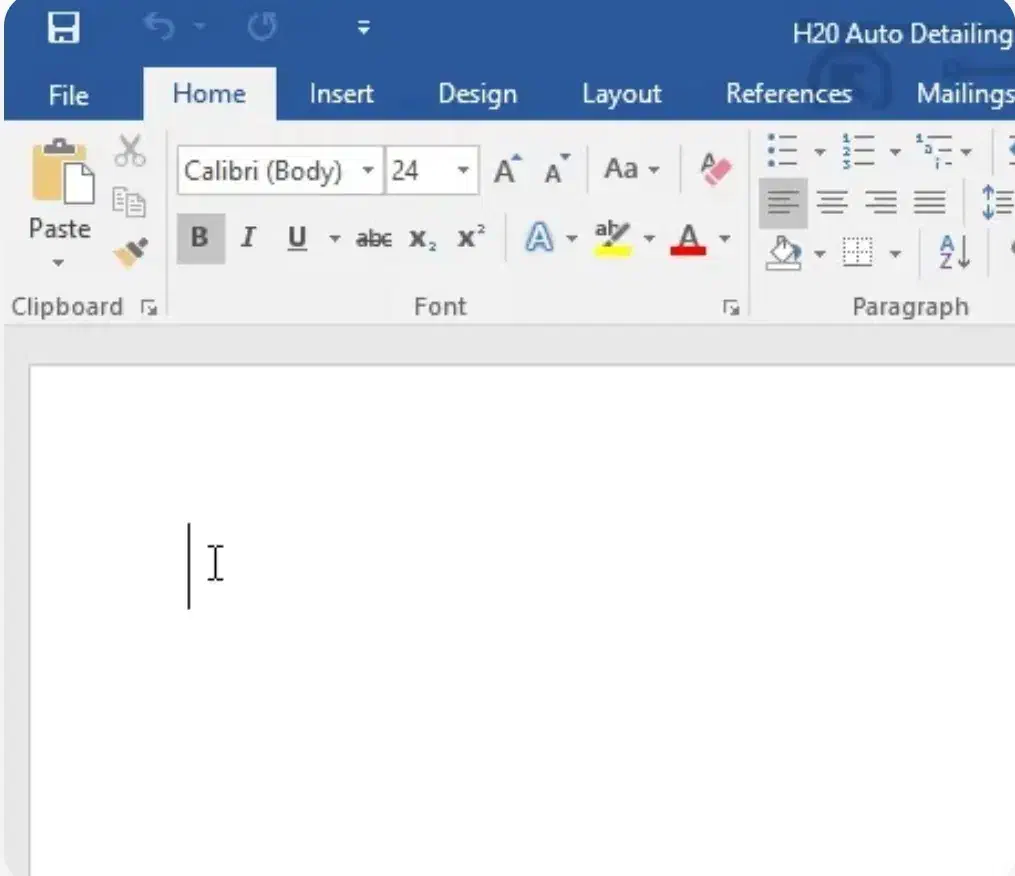Image resolution: width=1015 pixels, height=876 pixels.
Task: Click the Format Painter brush icon
Action: 130,252
